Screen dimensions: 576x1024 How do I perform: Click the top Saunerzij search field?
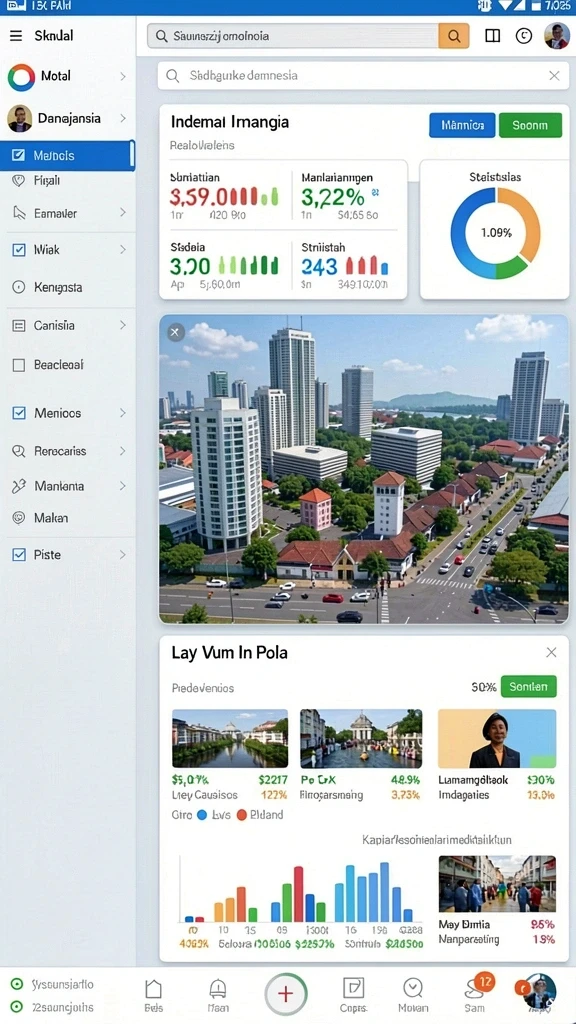point(293,36)
